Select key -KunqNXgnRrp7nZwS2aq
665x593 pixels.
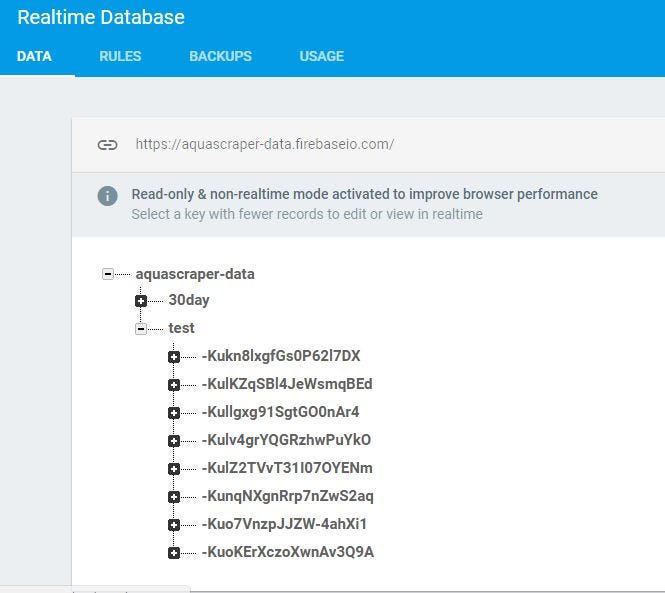(288, 496)
